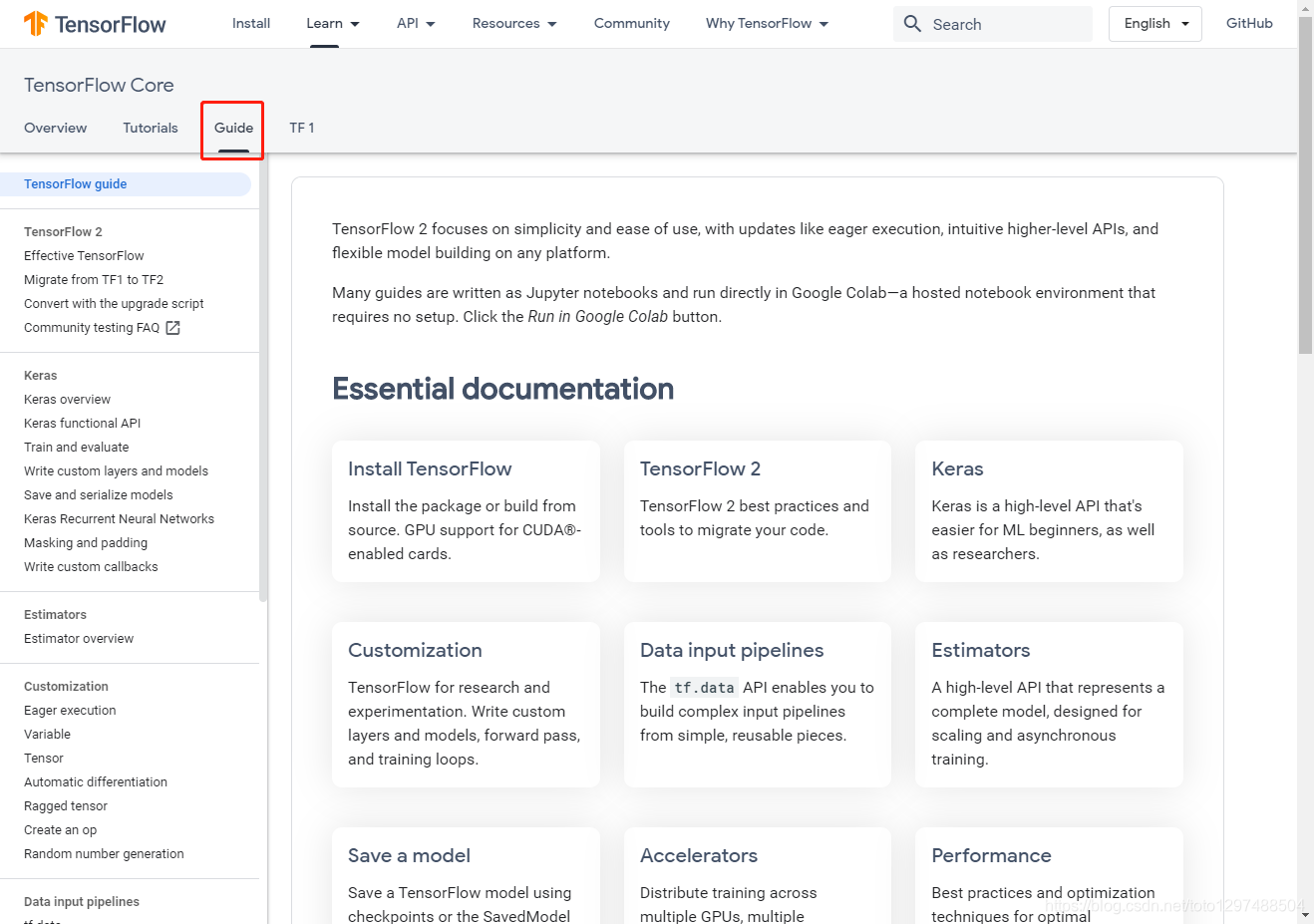Open the Performance card
Image resolution: width=1314 pixels, height=924 pixels.
coord(1049,876)
